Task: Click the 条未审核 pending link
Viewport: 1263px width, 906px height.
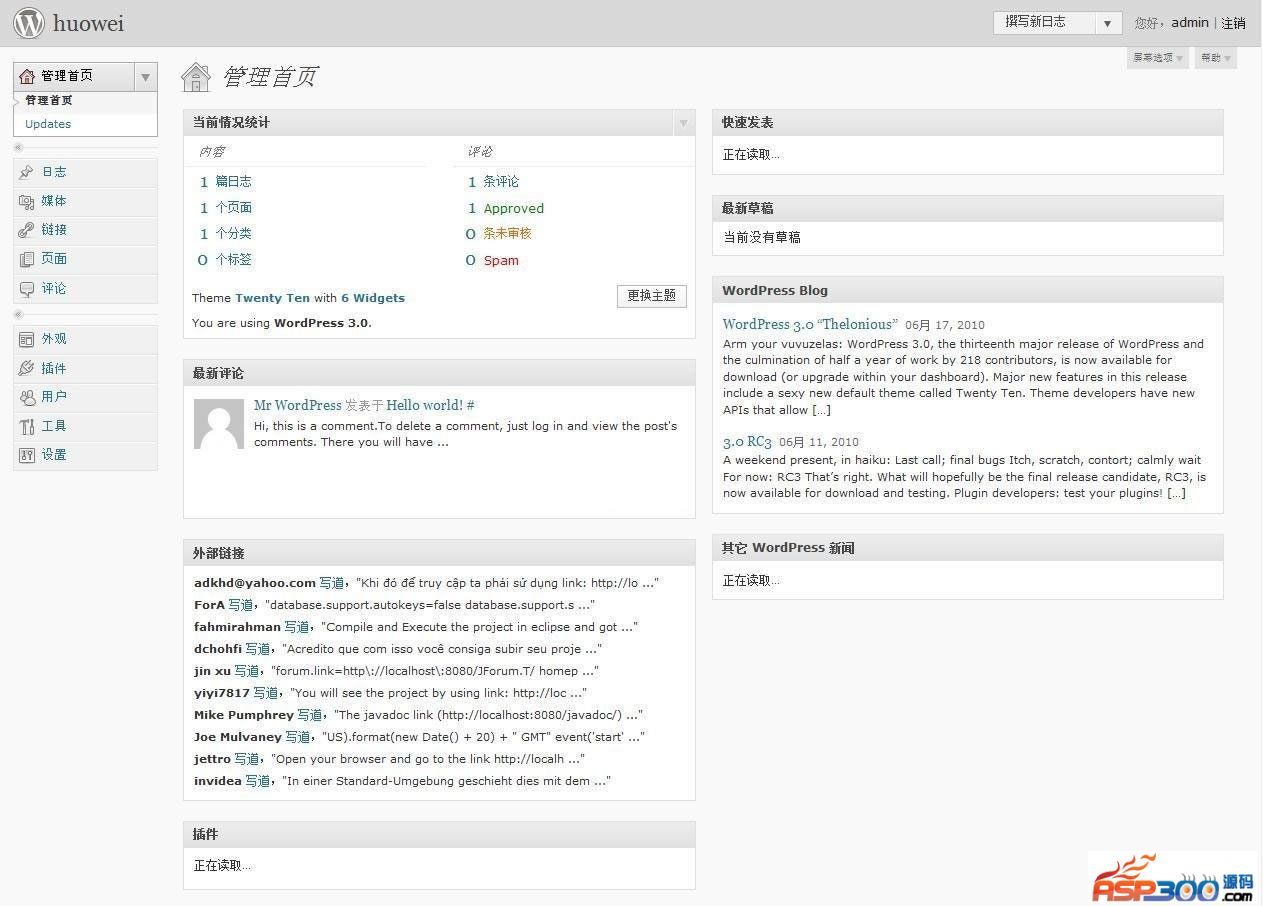Action: click(x=508, y=234)
